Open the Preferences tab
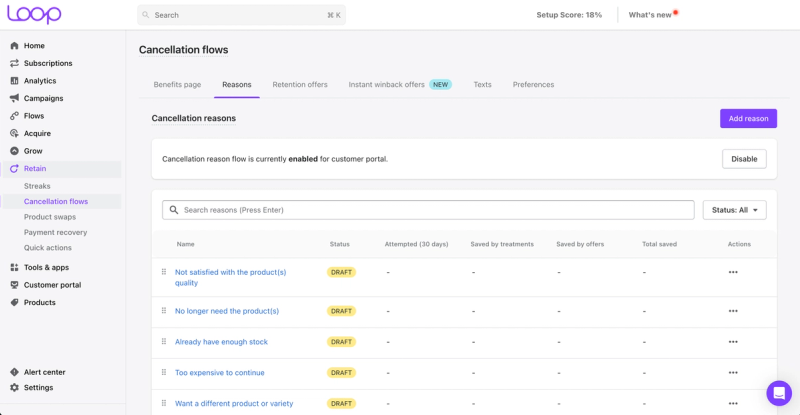 tap(533, 85)
